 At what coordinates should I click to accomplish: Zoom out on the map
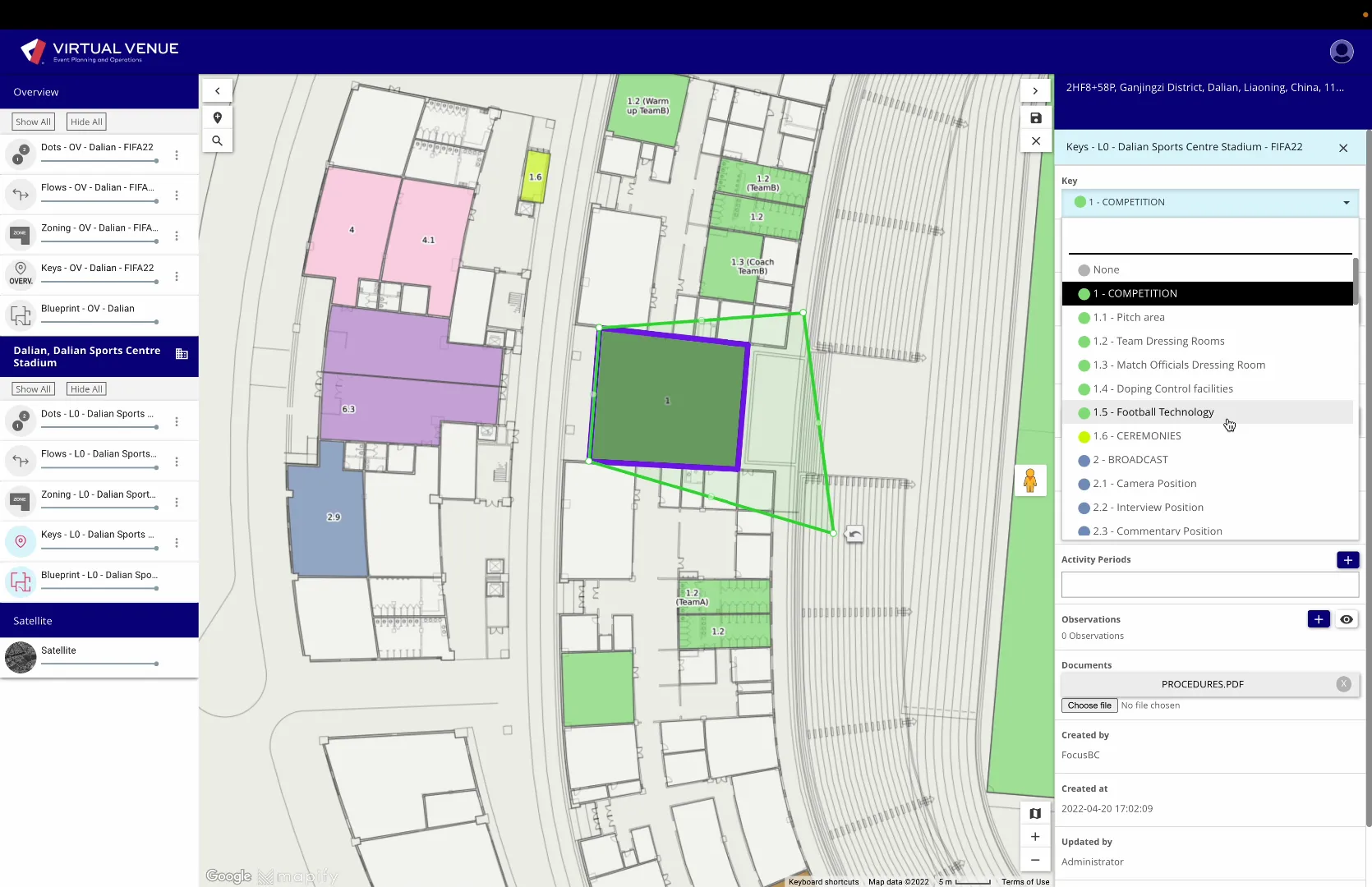[1035, 860]
